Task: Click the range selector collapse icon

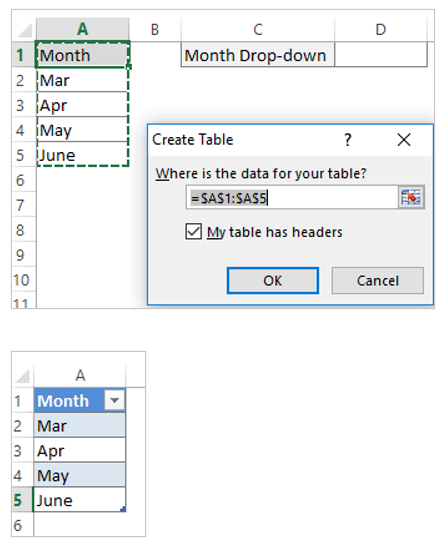Action: coord(411,197)
